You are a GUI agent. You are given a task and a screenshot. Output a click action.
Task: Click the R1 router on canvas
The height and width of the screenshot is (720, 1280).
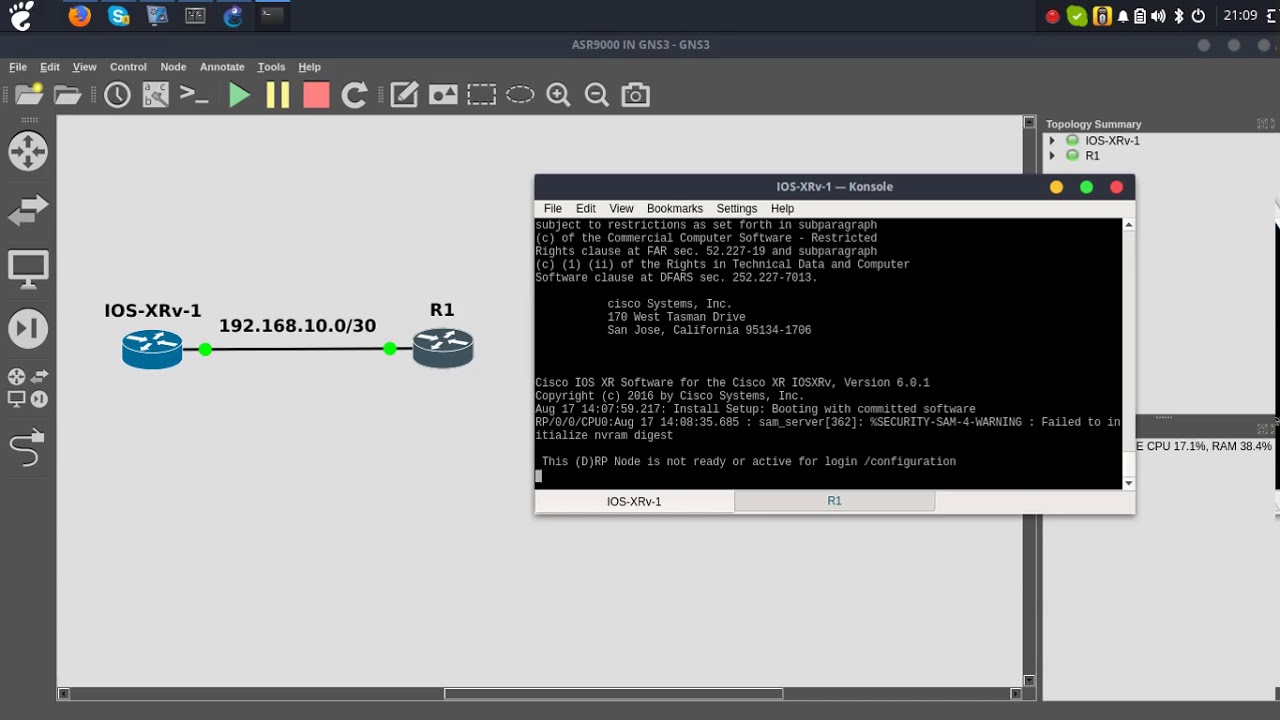point(443,348)
